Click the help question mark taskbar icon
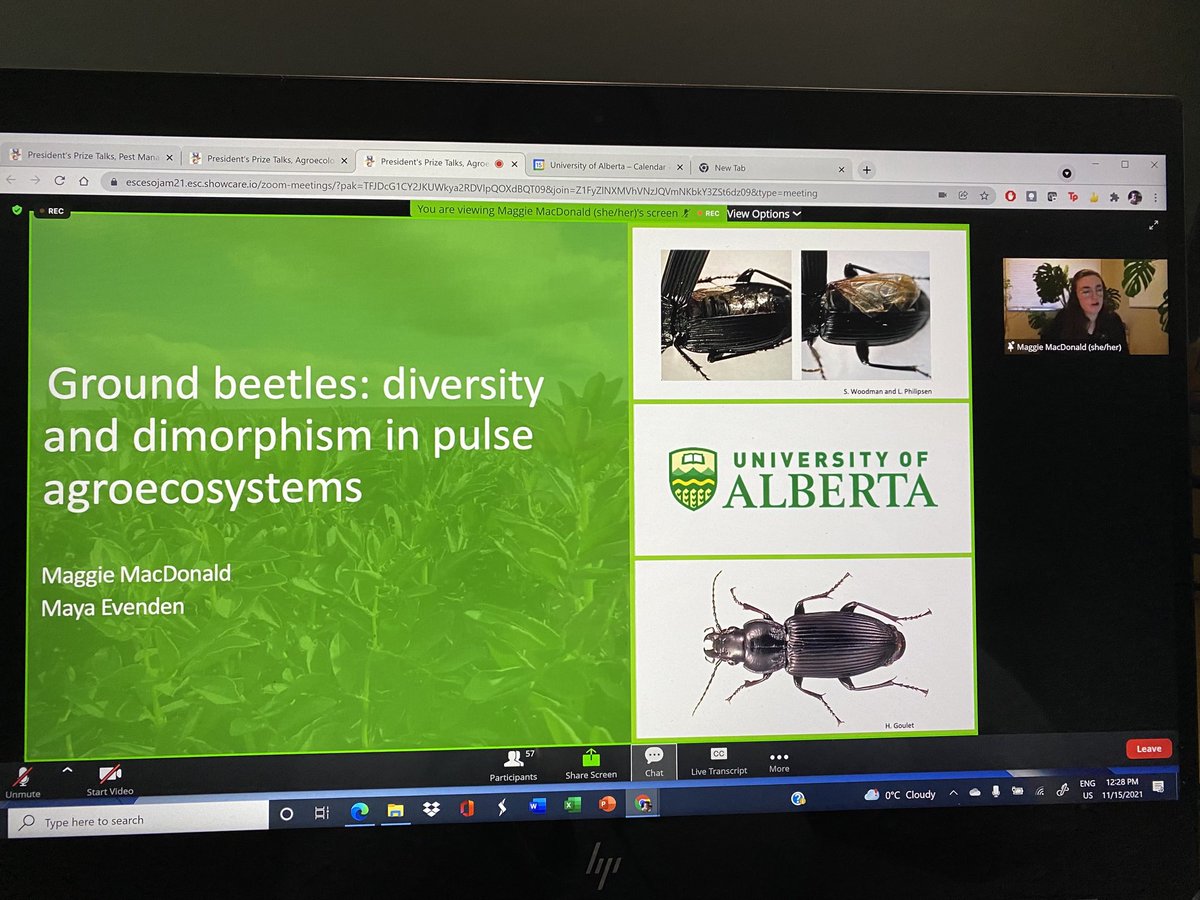 point(798,798)
